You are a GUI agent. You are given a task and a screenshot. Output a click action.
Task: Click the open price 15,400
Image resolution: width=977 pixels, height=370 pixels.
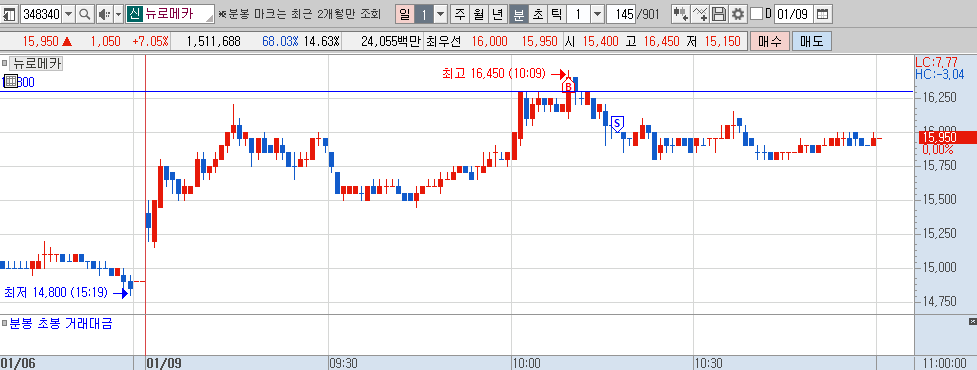[601, 42]
